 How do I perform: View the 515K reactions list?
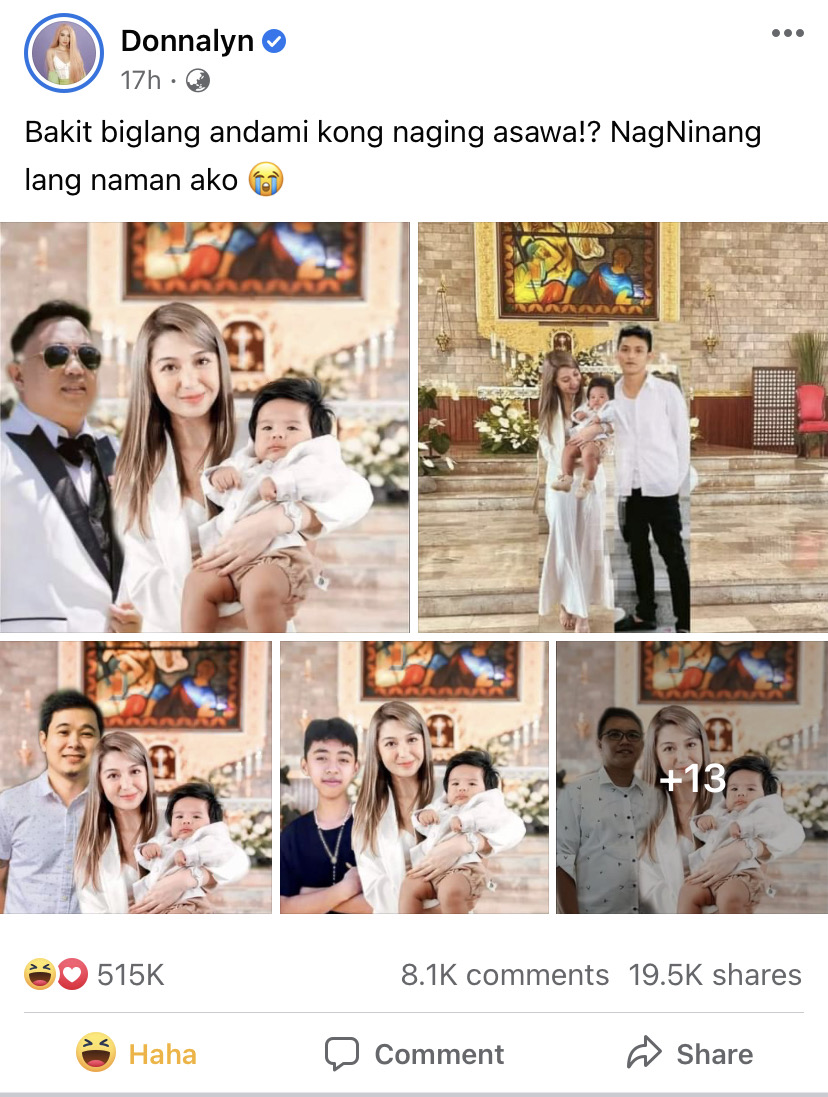(x=131, y=975)
